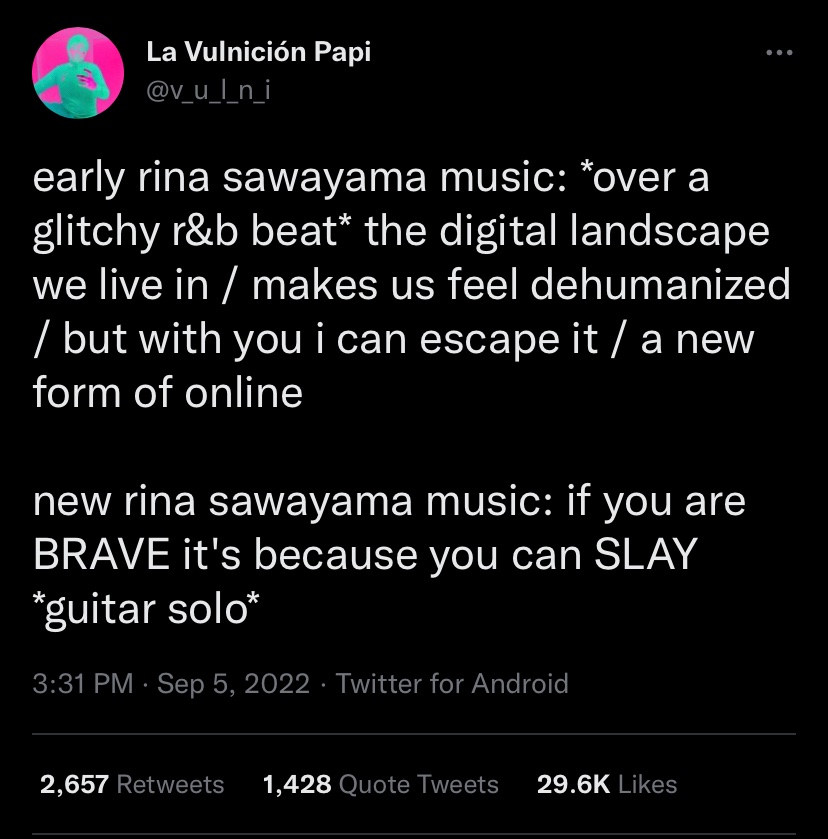
Task: Open the 3:31 PM timestamp link
Action: coord(83,683)
